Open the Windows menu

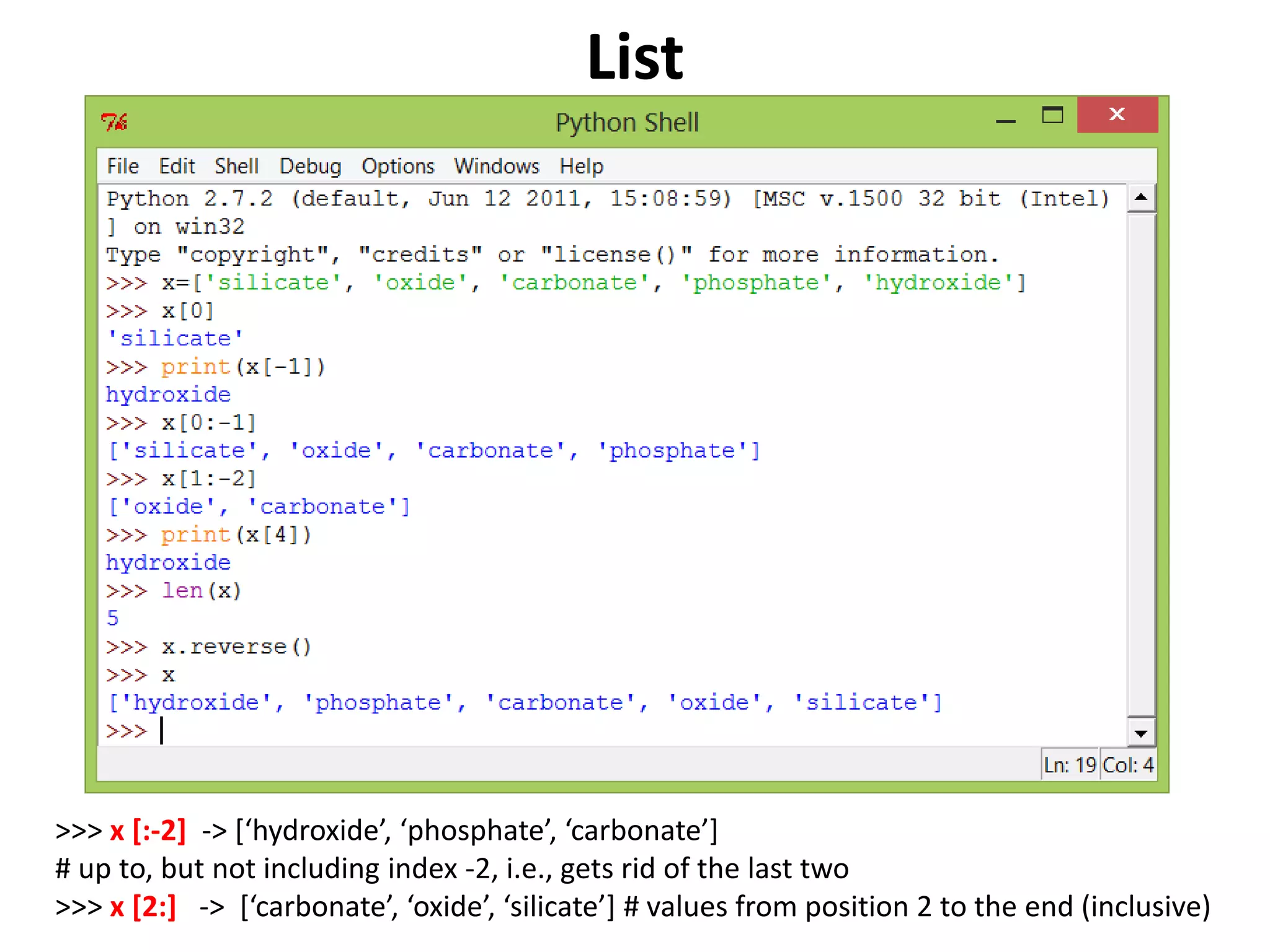(x=497, y=166)
